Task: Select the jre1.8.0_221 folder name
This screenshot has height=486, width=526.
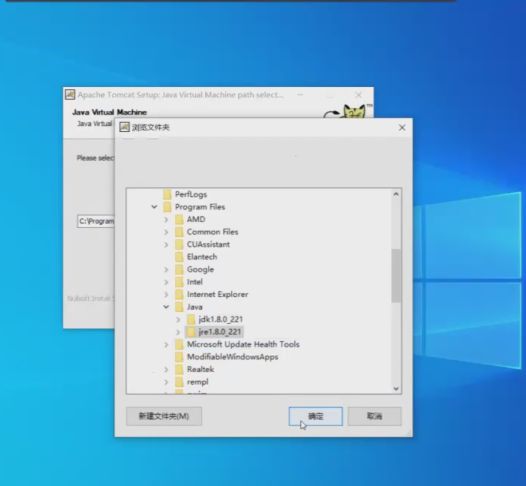Action: pos(220,332)
